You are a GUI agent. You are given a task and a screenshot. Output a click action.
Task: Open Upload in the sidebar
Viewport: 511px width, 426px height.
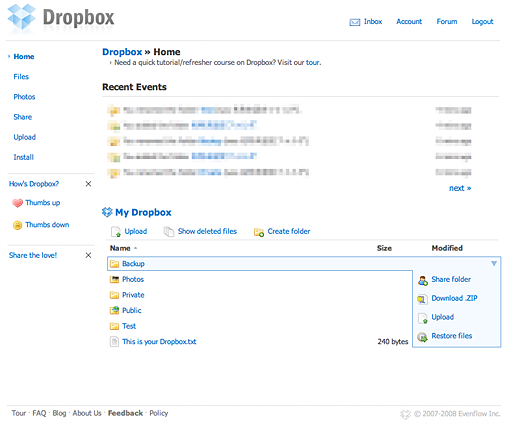pyautogui.click(x=25, y=137)
